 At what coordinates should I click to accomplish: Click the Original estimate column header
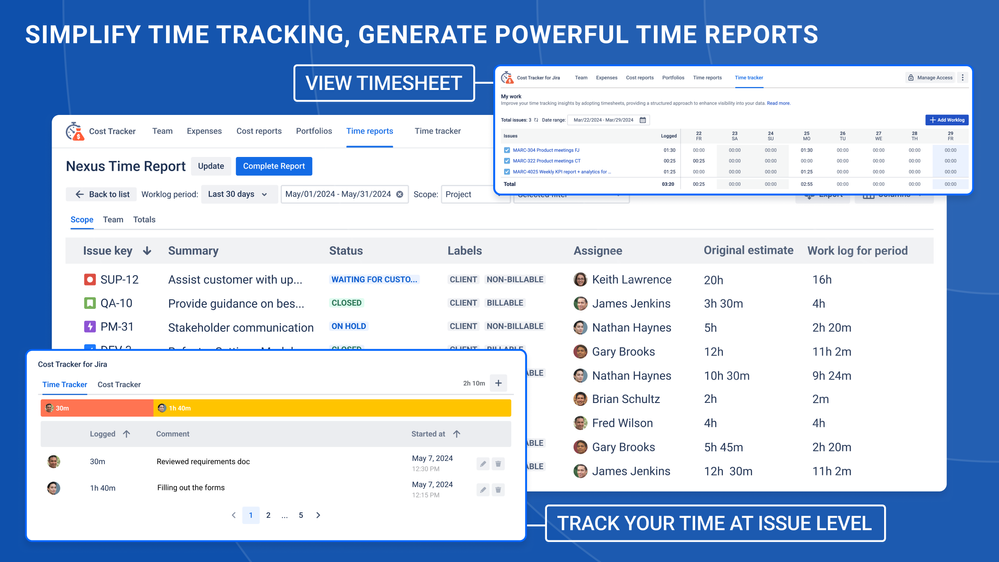(x=749, y=250)
